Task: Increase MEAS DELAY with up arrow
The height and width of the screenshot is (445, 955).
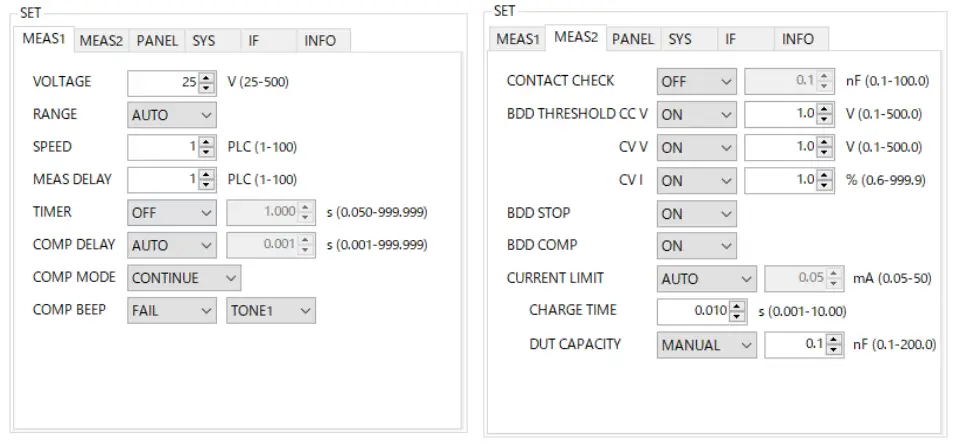Action: (x=207, y=175)
